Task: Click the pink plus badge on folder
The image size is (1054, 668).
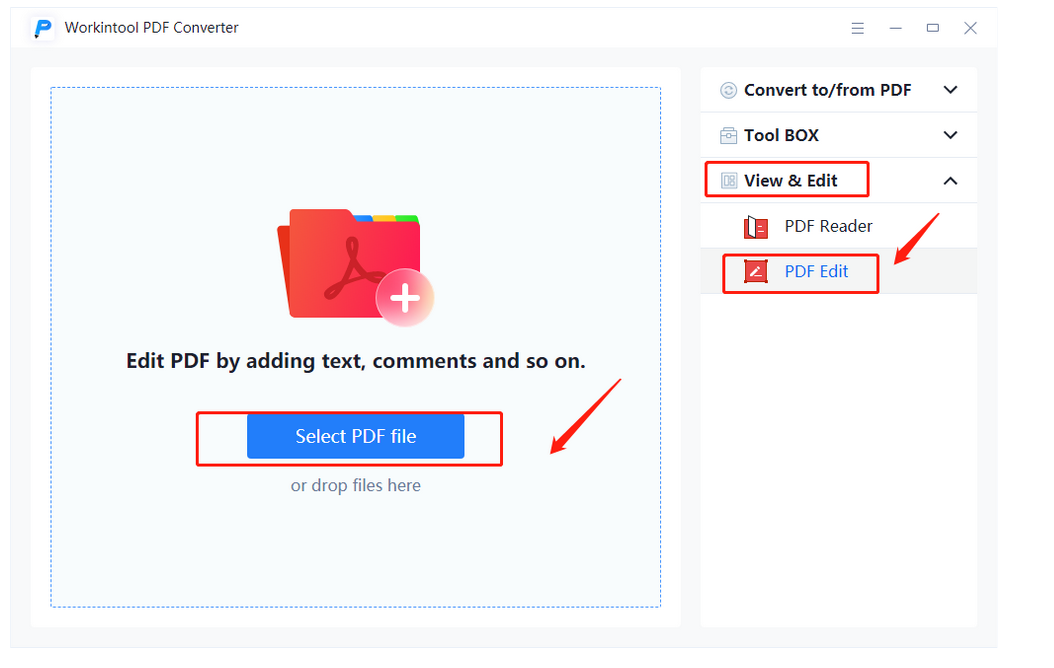Action: click(x=404, y=298)
